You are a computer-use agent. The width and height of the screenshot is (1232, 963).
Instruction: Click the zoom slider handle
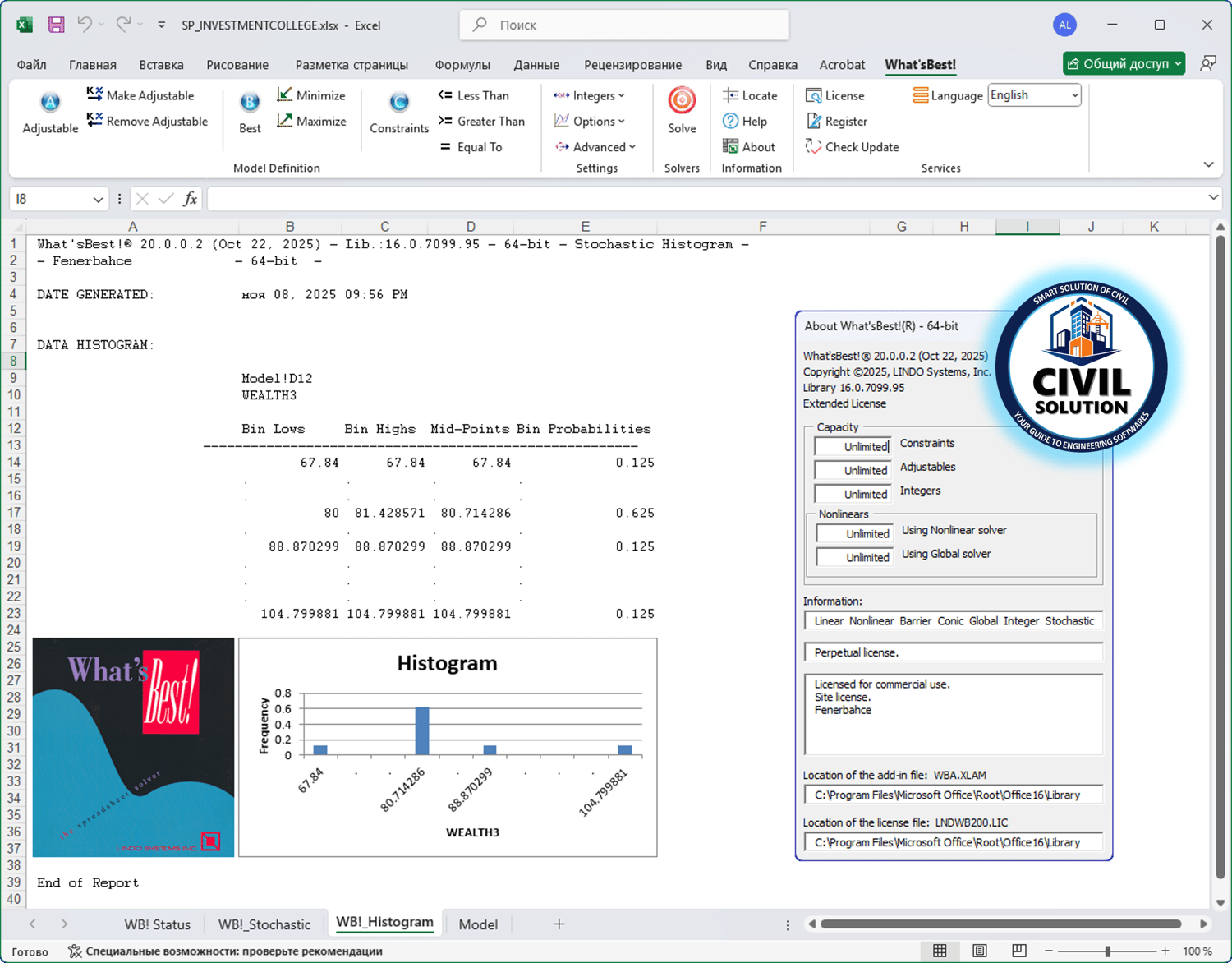coord(1108,951)
